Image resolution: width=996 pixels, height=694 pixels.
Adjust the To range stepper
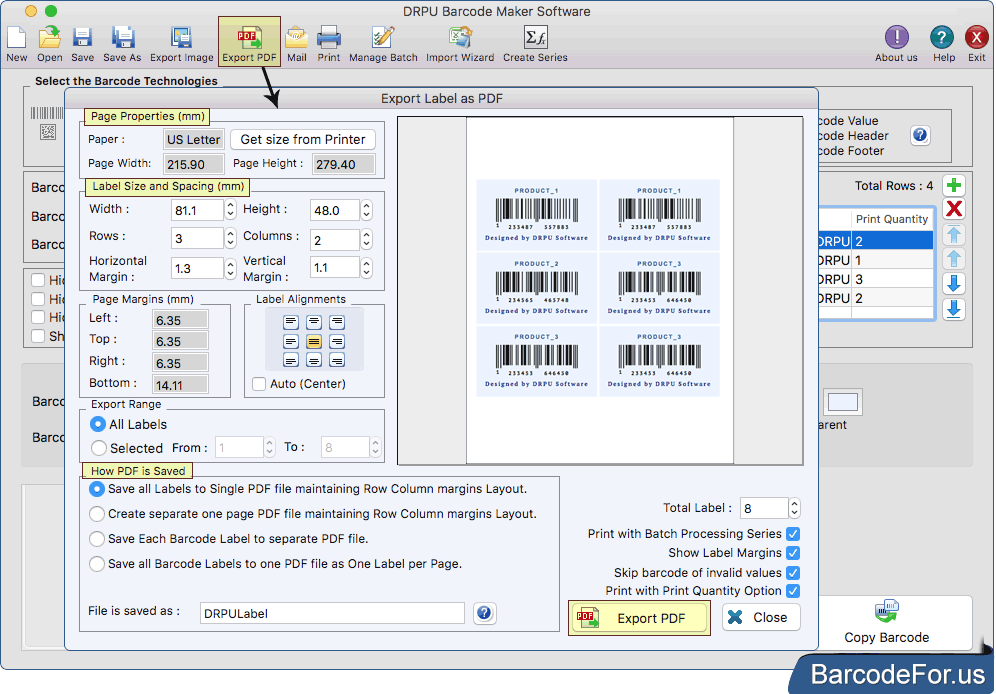(376, 448)
